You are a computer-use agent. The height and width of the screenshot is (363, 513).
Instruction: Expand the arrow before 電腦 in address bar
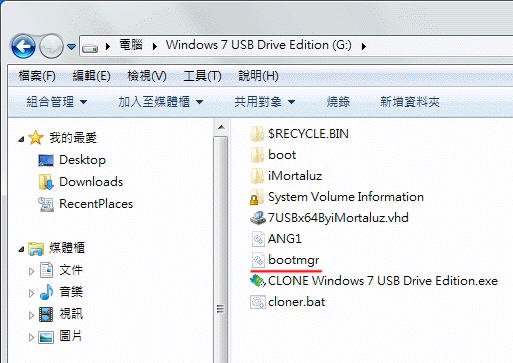pyautogui.click(x=108, y=46)
